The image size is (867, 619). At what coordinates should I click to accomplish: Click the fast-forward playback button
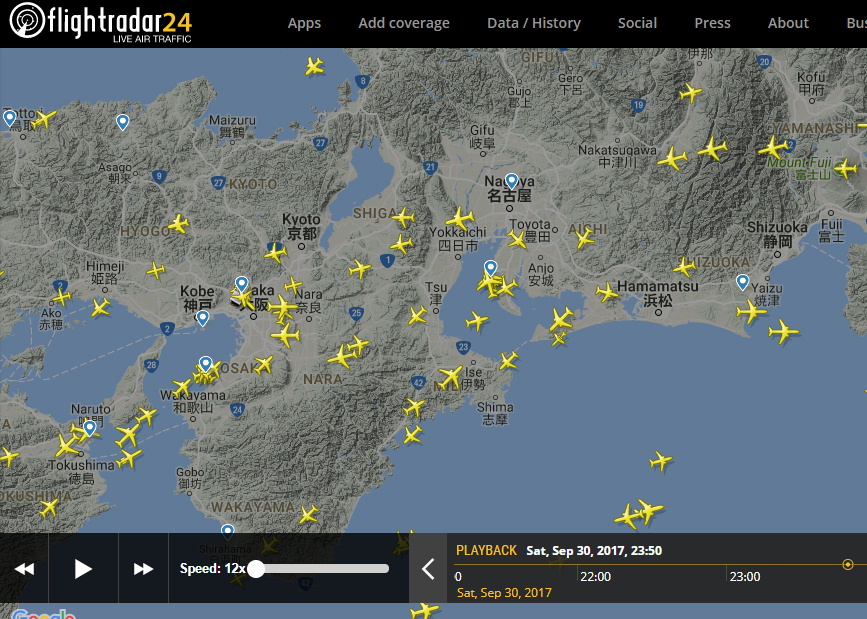pos(143,568)
